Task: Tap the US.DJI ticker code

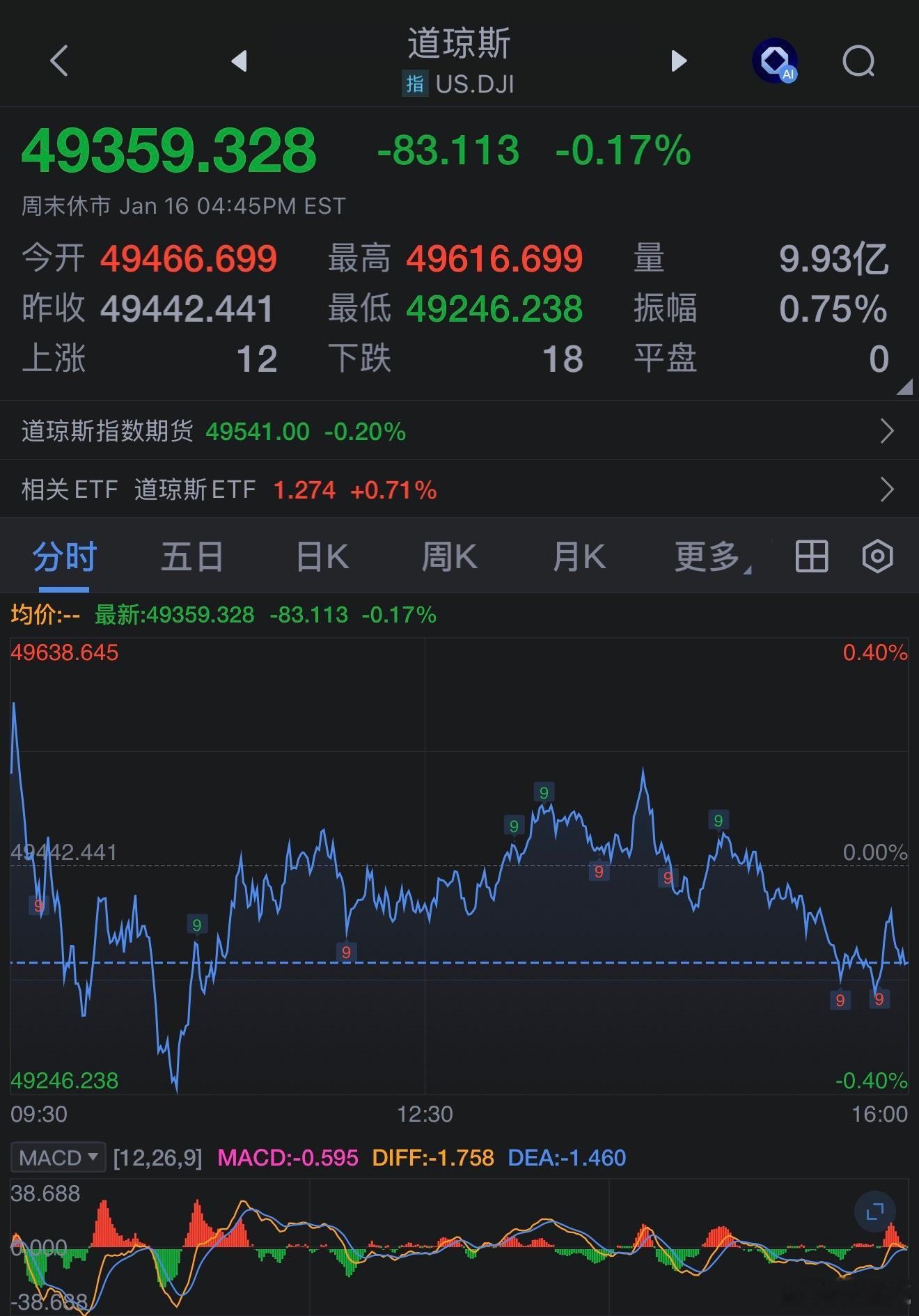Action: click(475, 84)
